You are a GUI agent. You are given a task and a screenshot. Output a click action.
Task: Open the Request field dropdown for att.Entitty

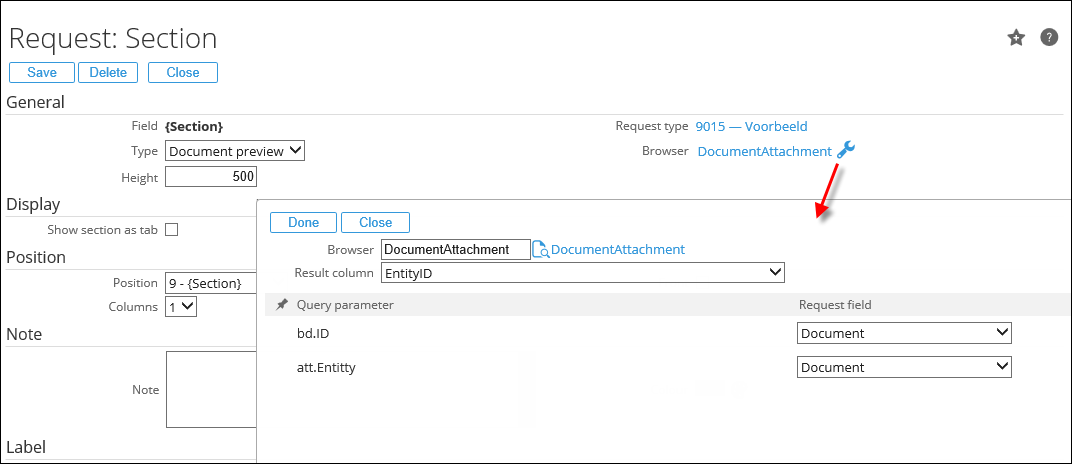tap(904, 367)
